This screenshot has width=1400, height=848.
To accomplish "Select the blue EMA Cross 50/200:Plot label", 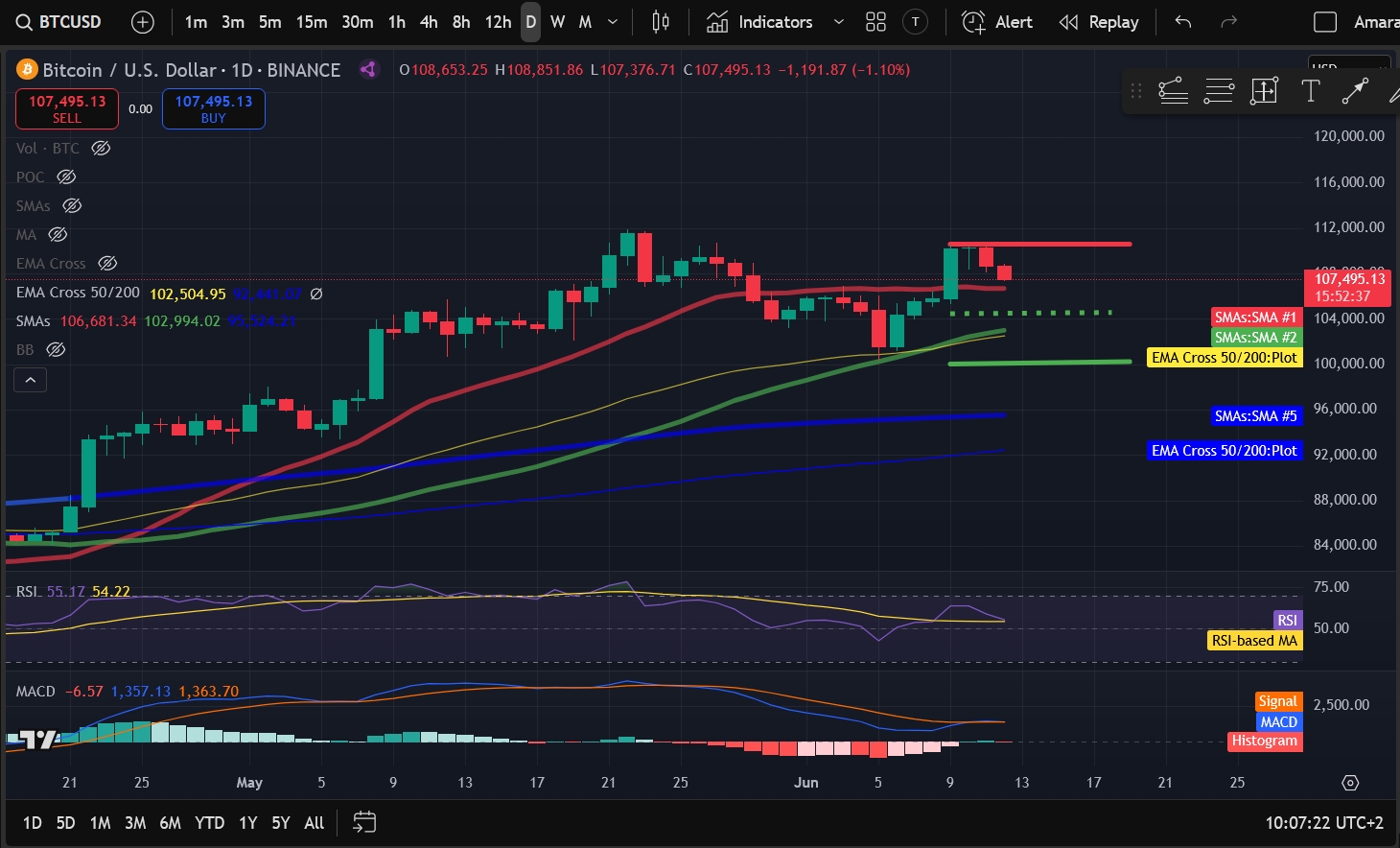I will tap(1225, 451).
